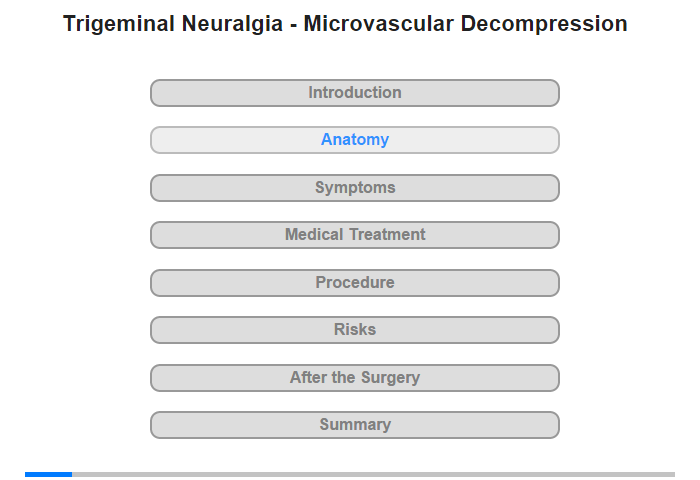Click the word Microvascular Decompression in the title
The height and width of the screenshot is (480, 700).
[466, 24]
